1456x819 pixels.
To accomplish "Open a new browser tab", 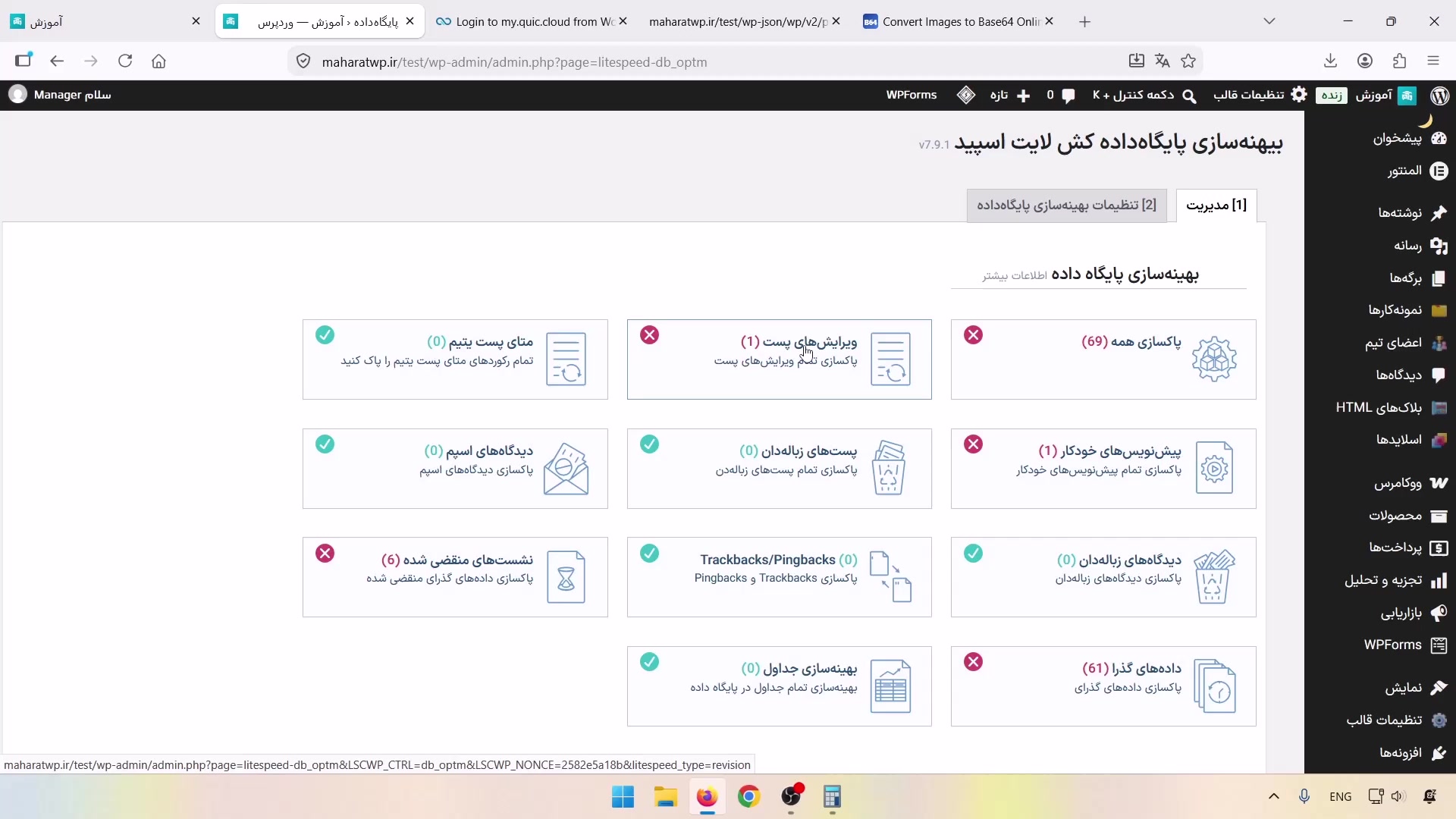I will click(1084, 22).
